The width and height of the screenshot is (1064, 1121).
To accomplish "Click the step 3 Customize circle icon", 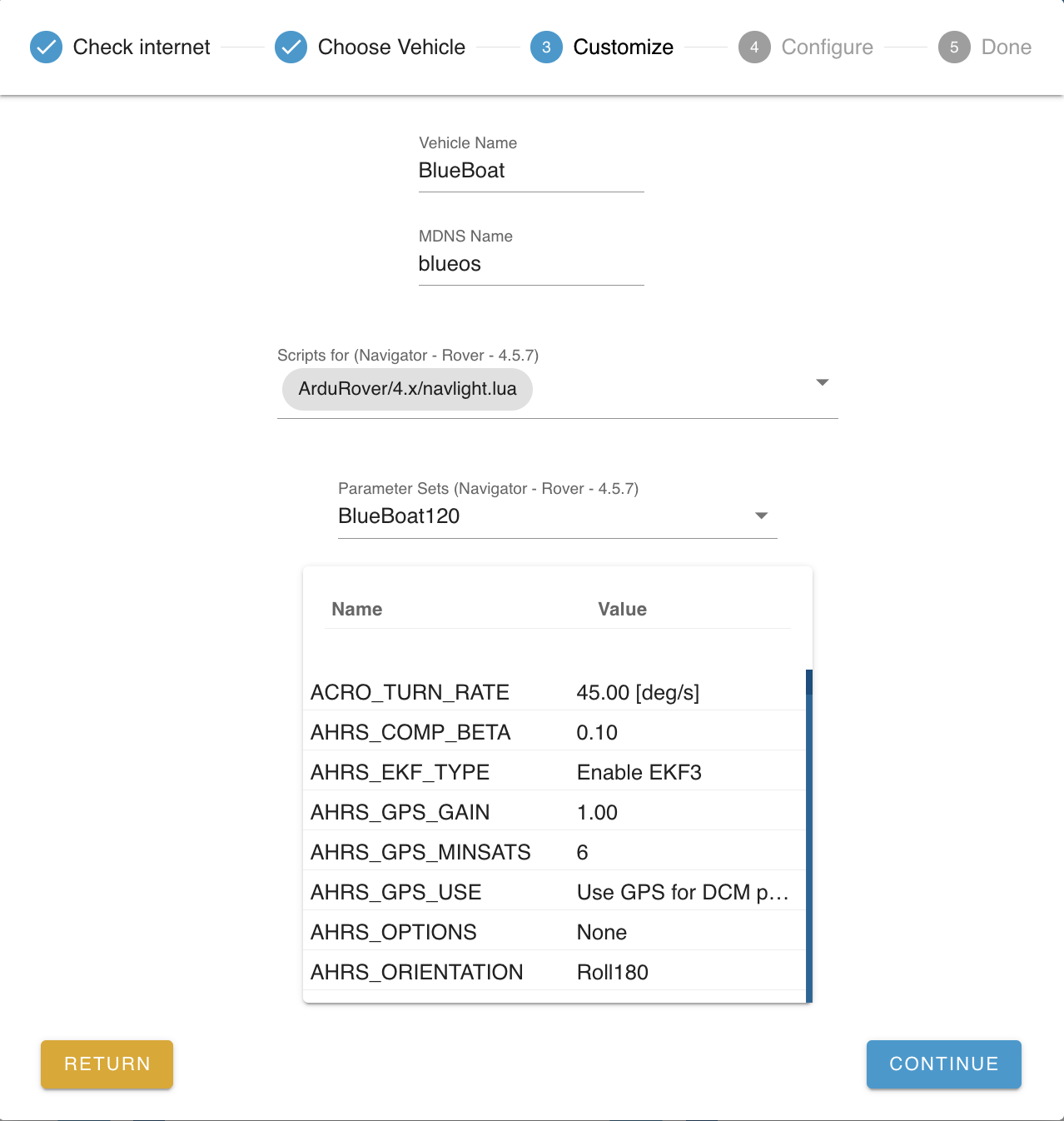I will tap(546, 47).
